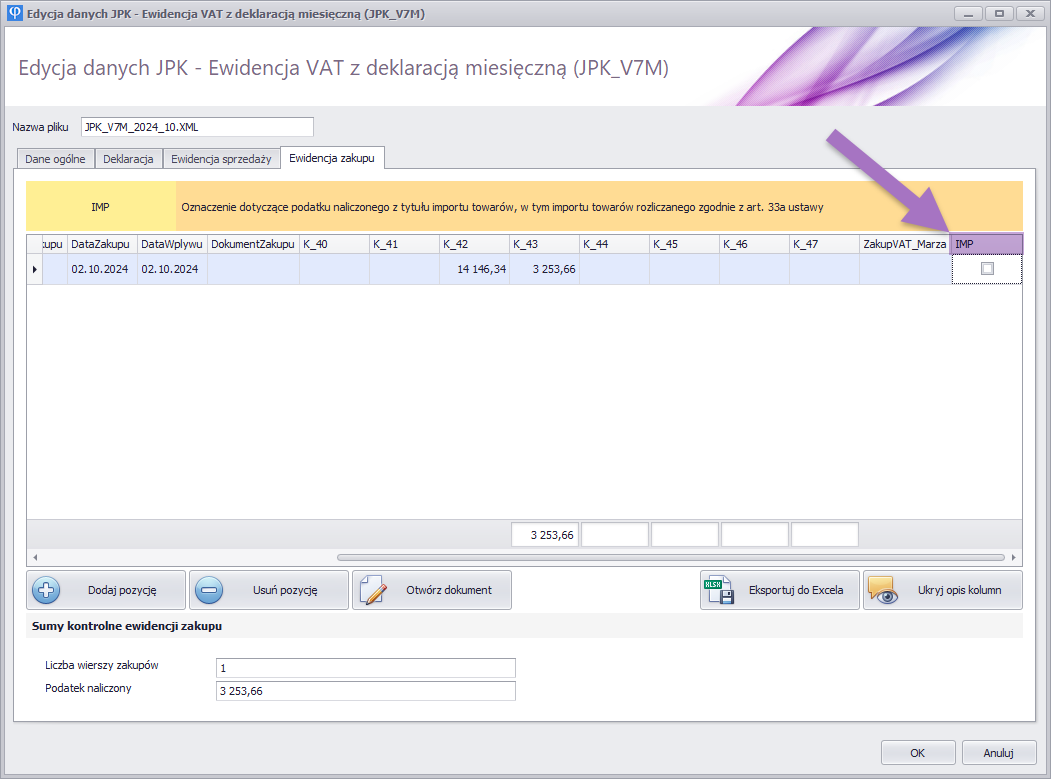1051x779 pixels.
Task: Click the blue plus icon for Dodaj pozycję
Action: (47, 590)
